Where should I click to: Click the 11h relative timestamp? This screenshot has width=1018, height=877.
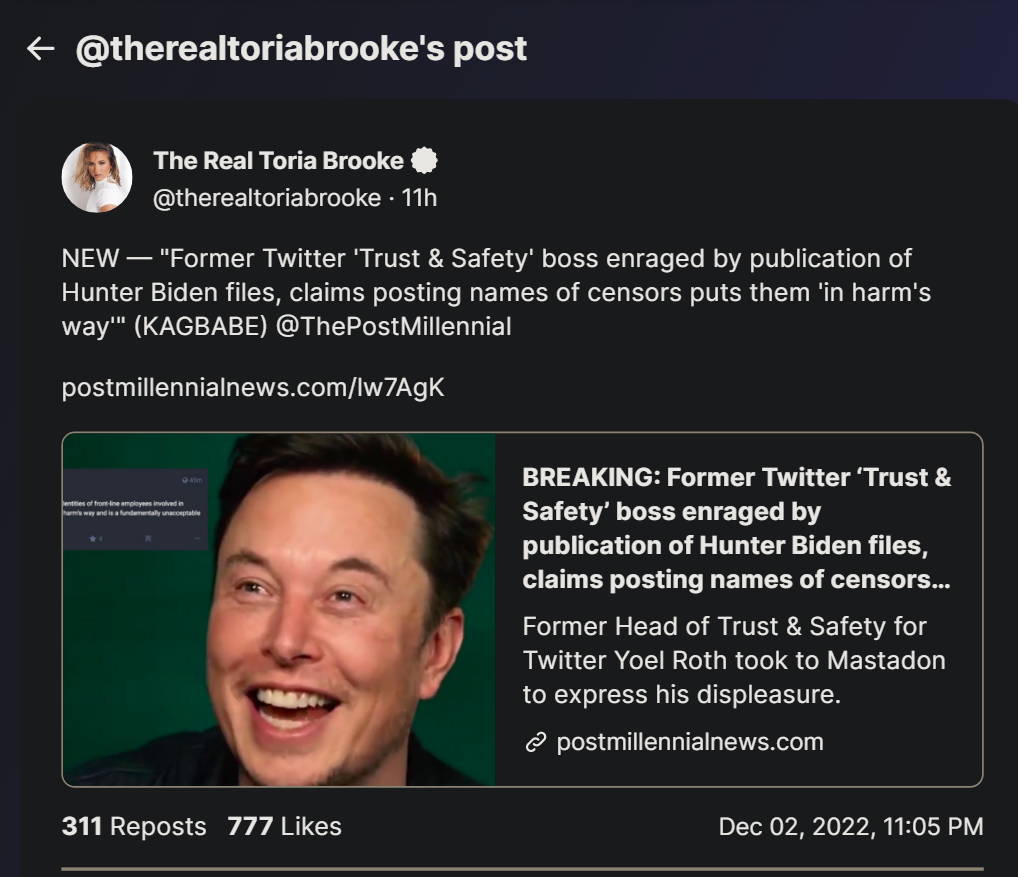coord(419,198)
